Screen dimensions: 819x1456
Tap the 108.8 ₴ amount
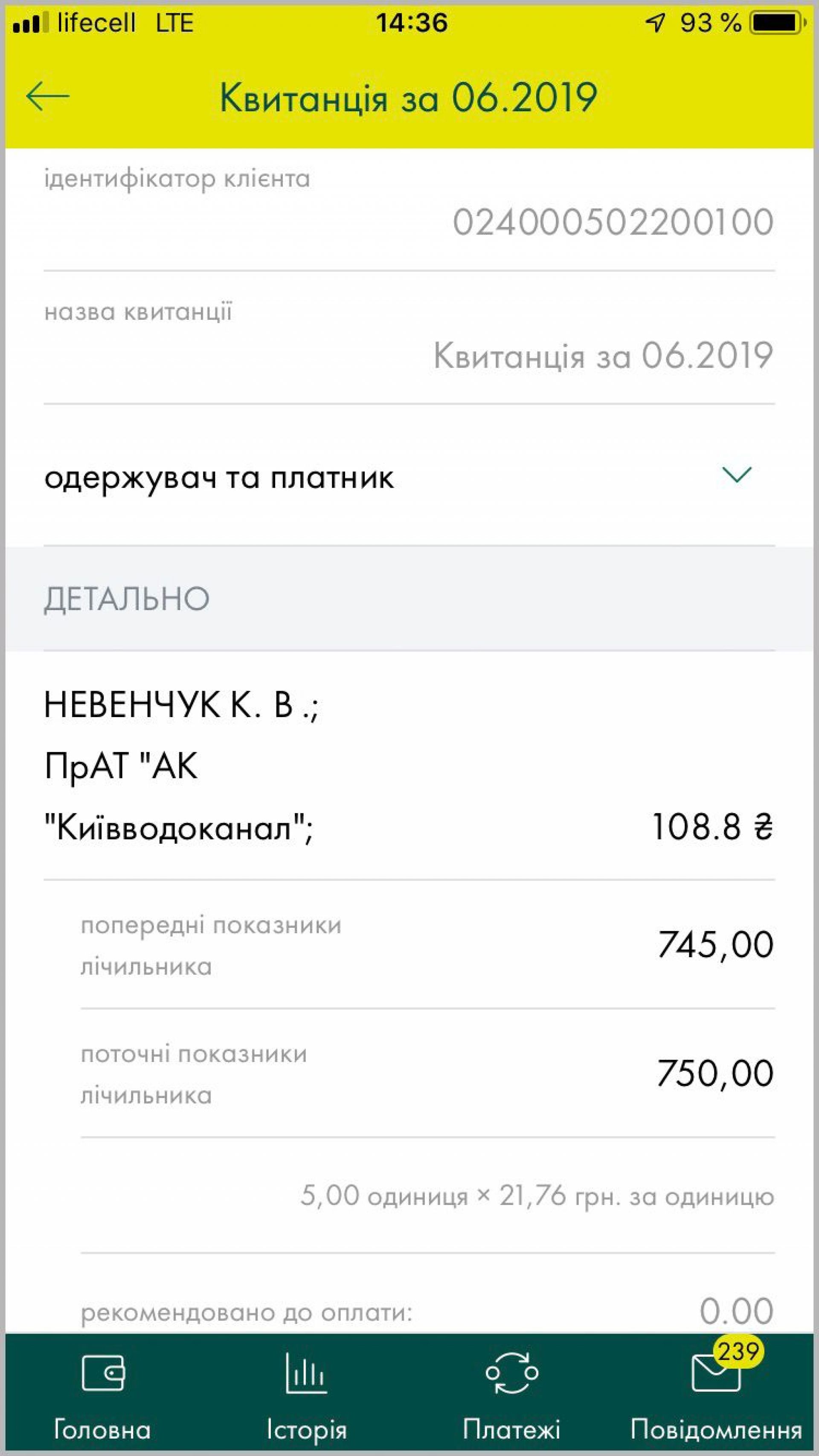[712, 828]
